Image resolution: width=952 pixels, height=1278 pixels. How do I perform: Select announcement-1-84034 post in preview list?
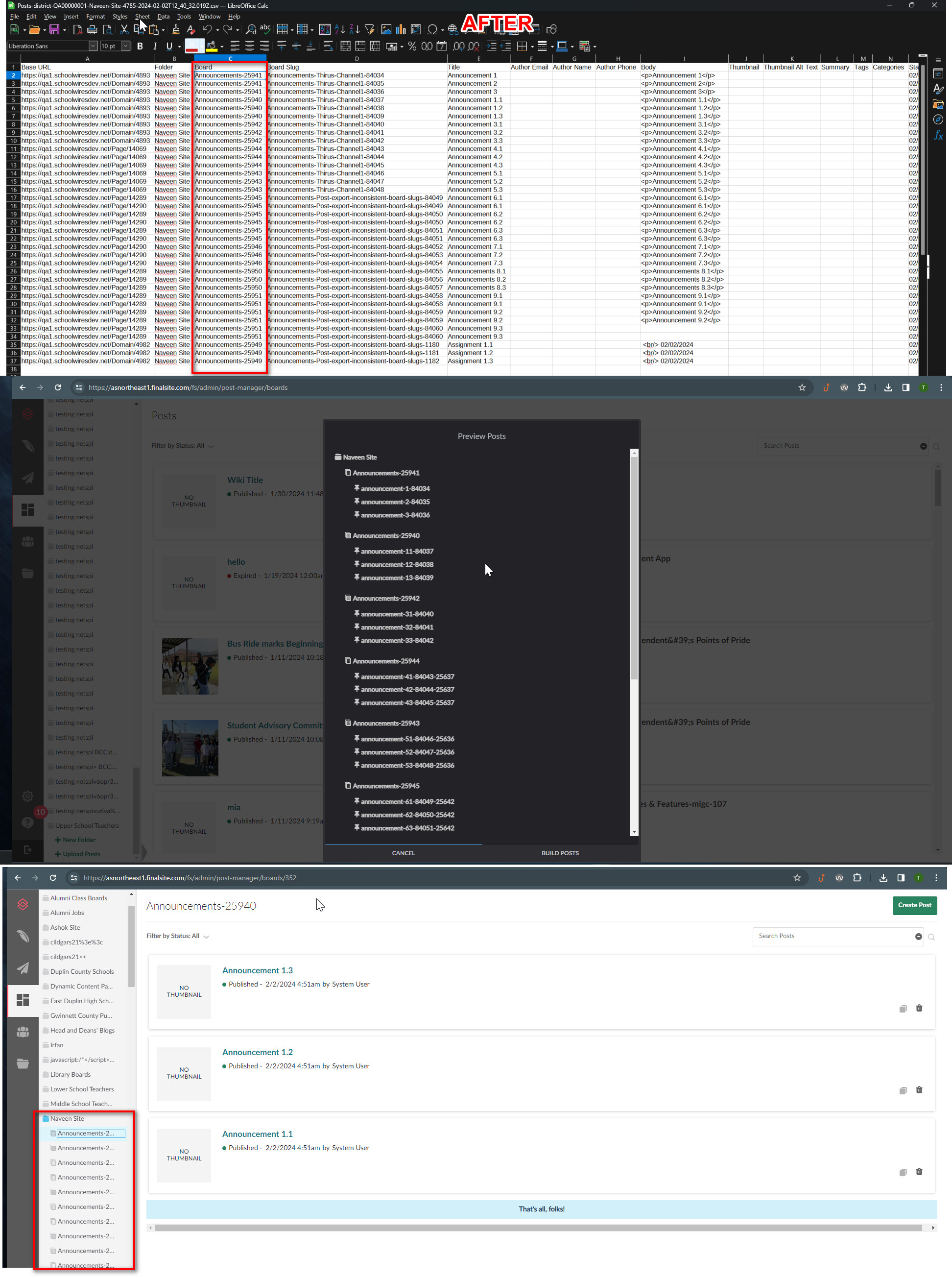[x=395, y=489]
